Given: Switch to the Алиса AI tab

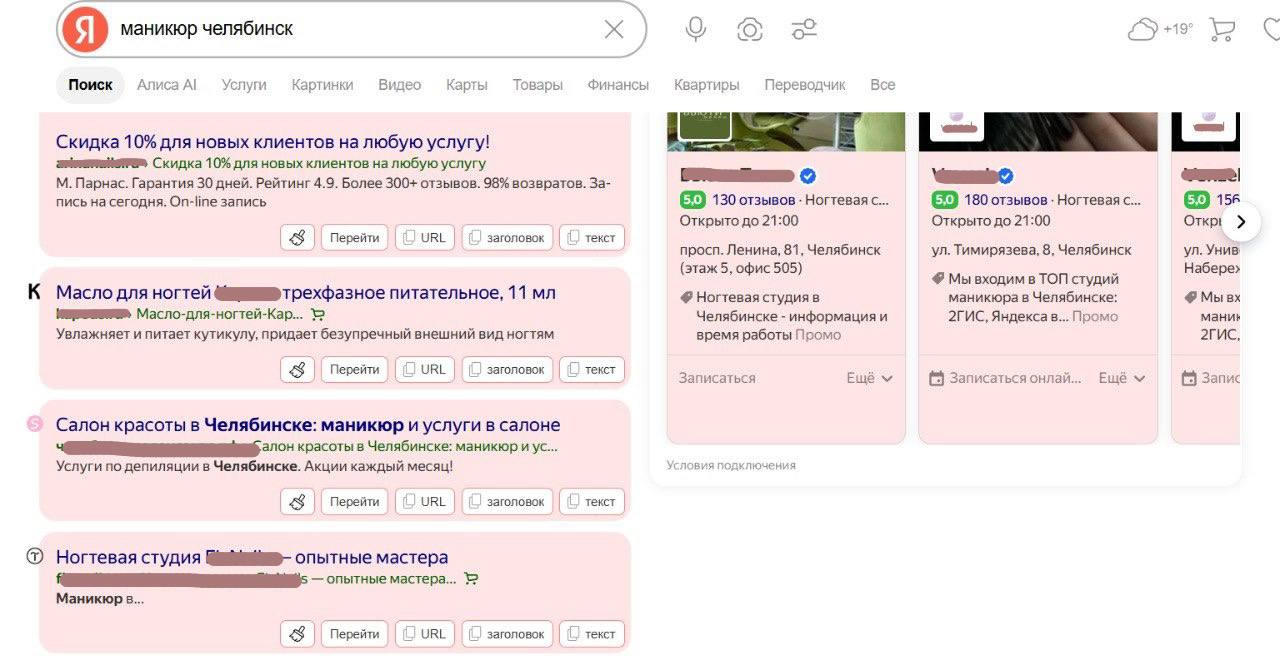Looking at the screenshot, I should pyautogui.click(x=167, y=85).
